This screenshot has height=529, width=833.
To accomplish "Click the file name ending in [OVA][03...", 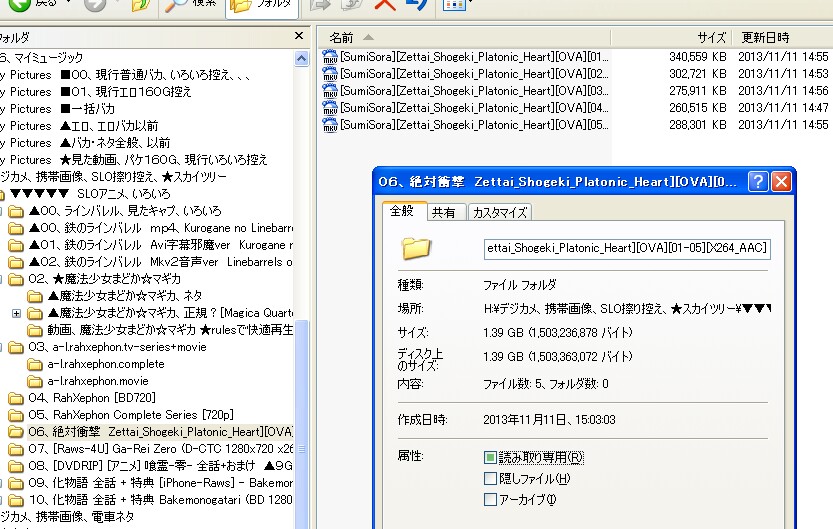I will pyautogui.click(x=474, y=91).
